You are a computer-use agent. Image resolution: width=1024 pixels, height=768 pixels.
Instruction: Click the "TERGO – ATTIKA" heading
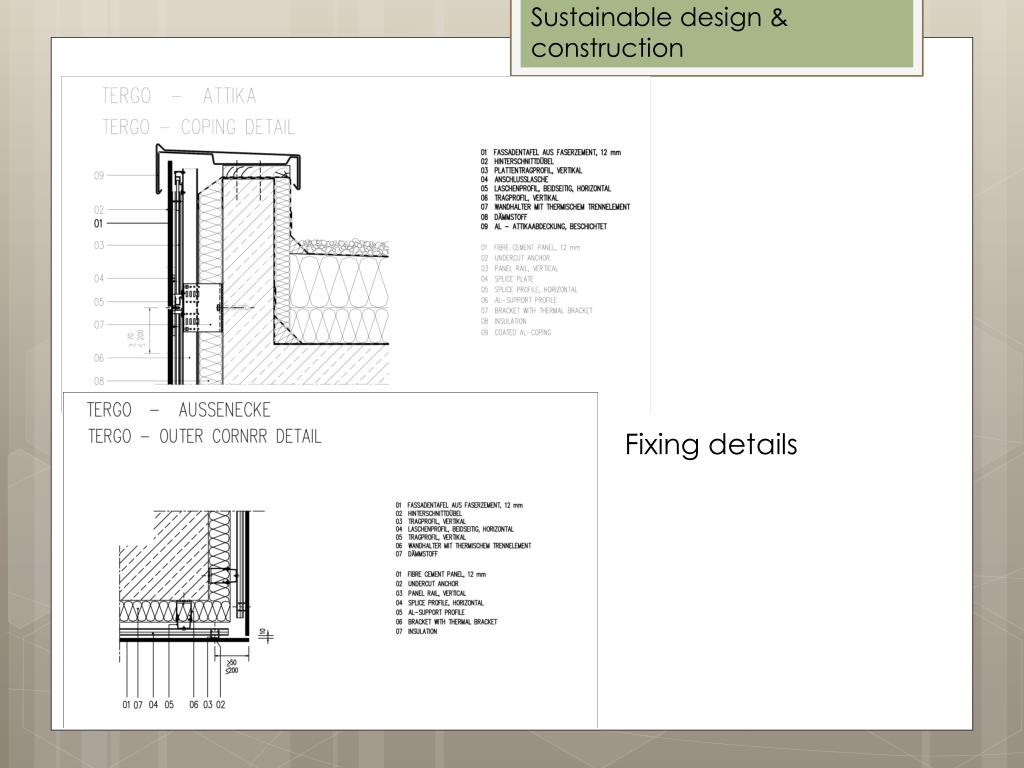[179, 96]
